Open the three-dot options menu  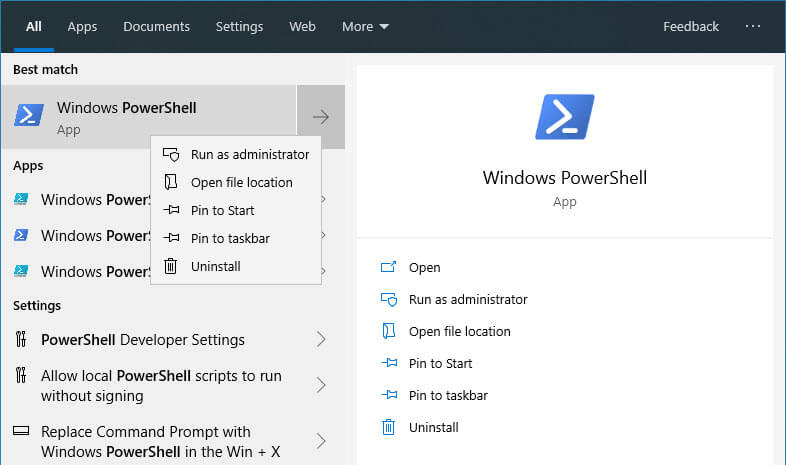coord(753,26)
